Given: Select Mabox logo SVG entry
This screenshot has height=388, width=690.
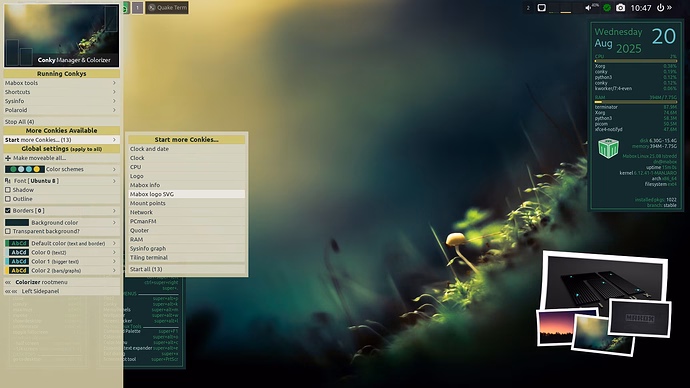Looking at the screenshot, I should tap(187, 194).
